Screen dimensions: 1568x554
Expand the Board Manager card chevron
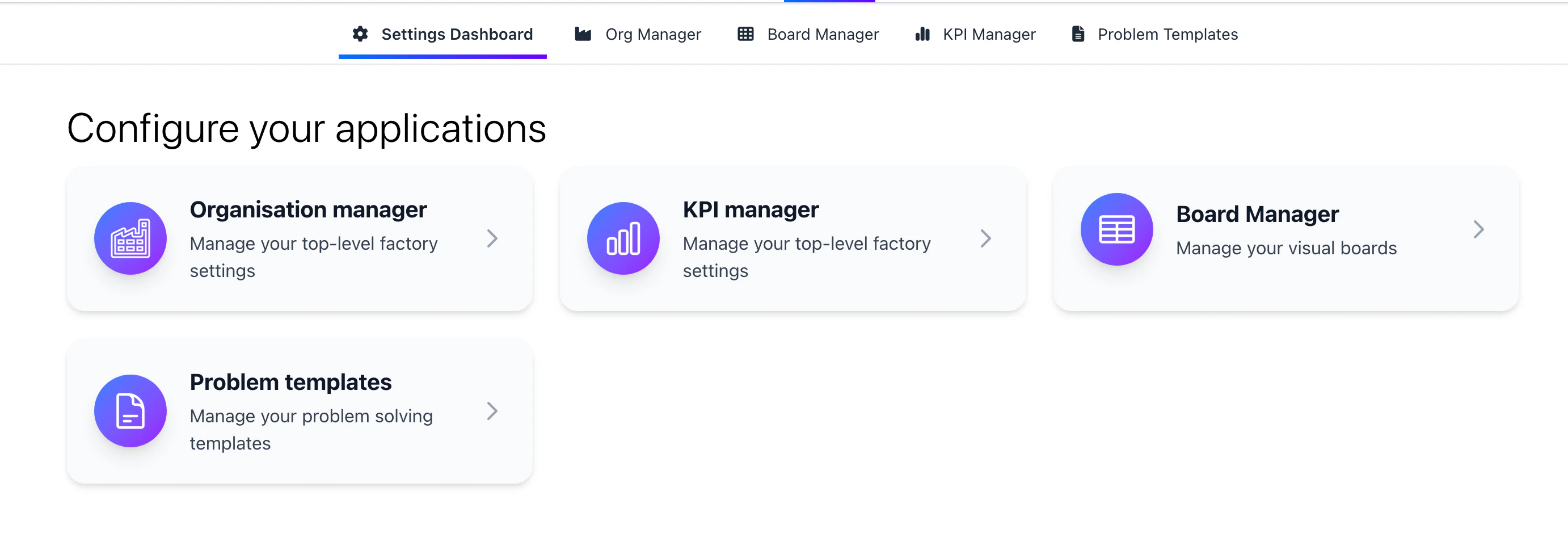pyautogui.click(x=1479, y=229)
